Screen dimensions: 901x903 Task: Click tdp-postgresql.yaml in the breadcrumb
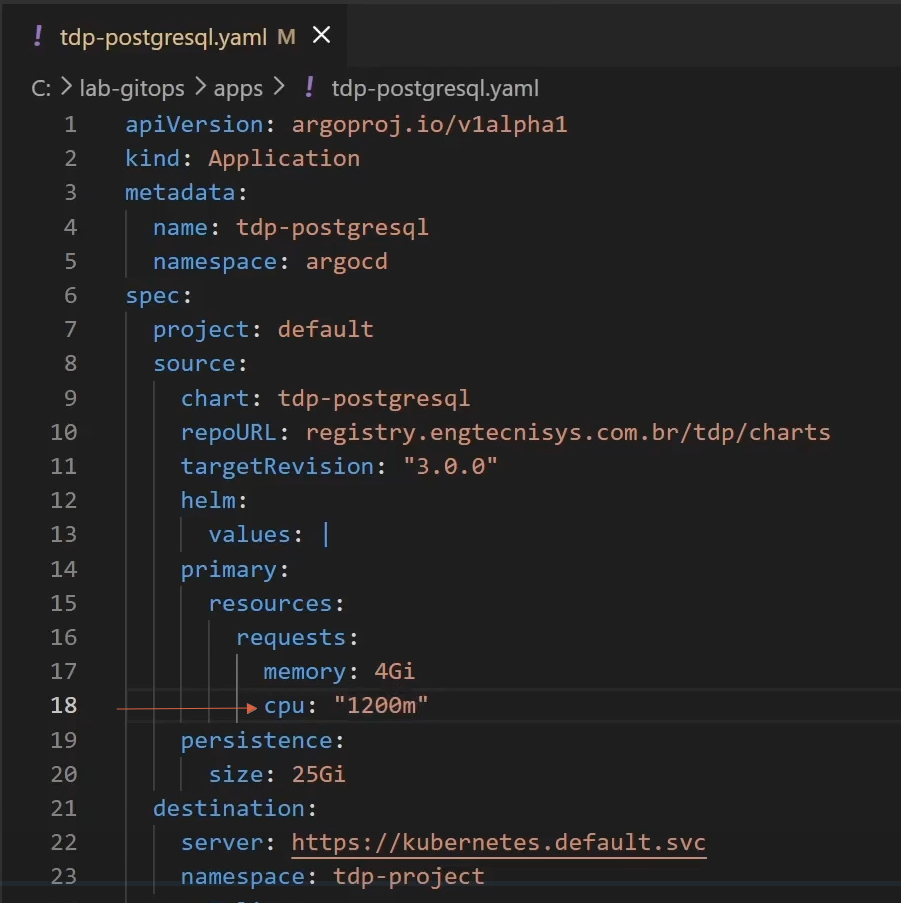pyautogui.click(x=435, y=88)
